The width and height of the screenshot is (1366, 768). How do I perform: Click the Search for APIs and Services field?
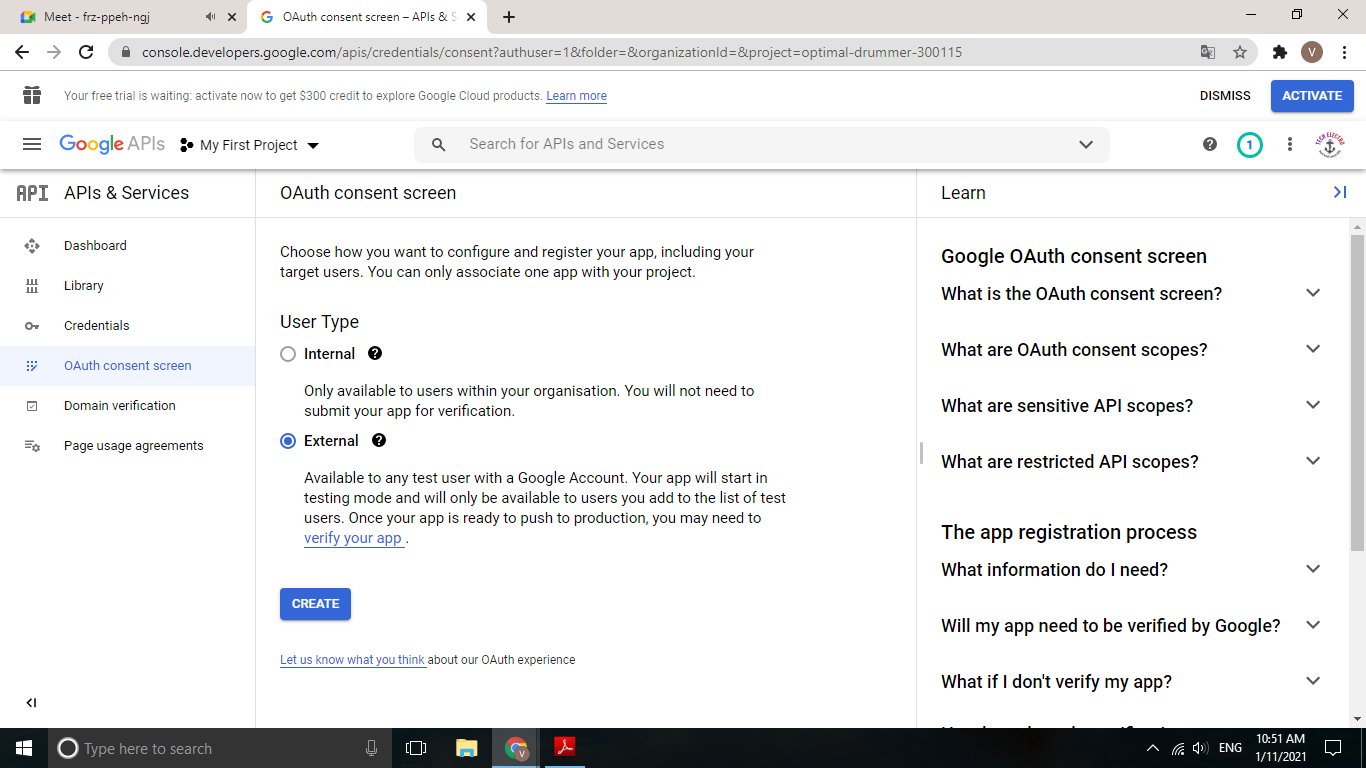click(762, 144)
